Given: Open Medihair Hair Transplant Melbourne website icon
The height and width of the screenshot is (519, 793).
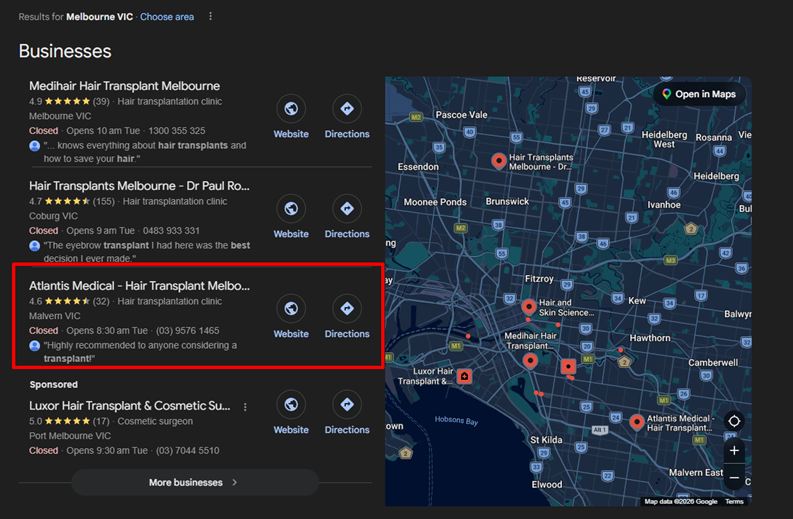Looking at the screenshot, I should 291,109.
